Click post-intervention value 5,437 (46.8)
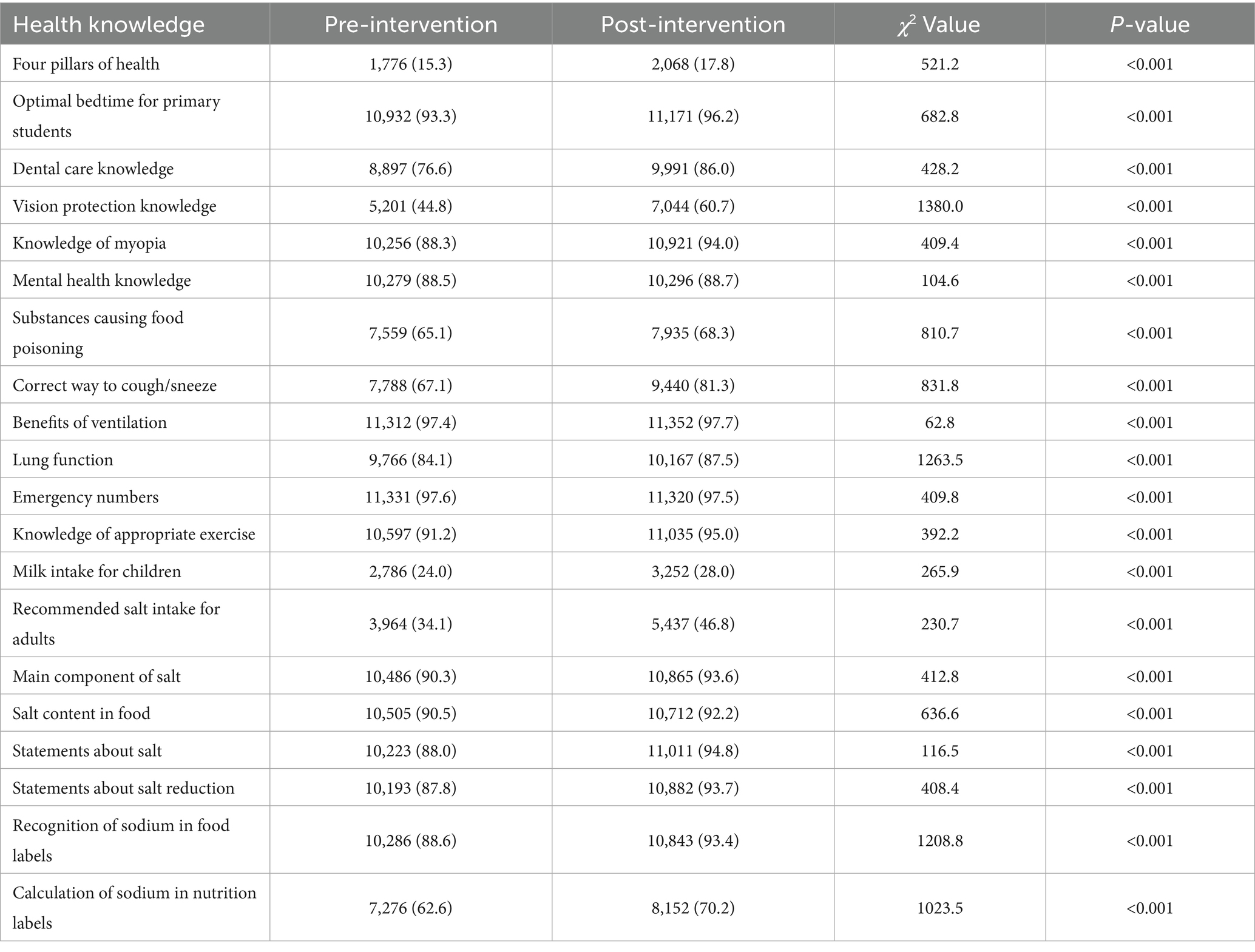Image resolution: width=1255 pixels, height=952 pixels. tap(692, 623)
